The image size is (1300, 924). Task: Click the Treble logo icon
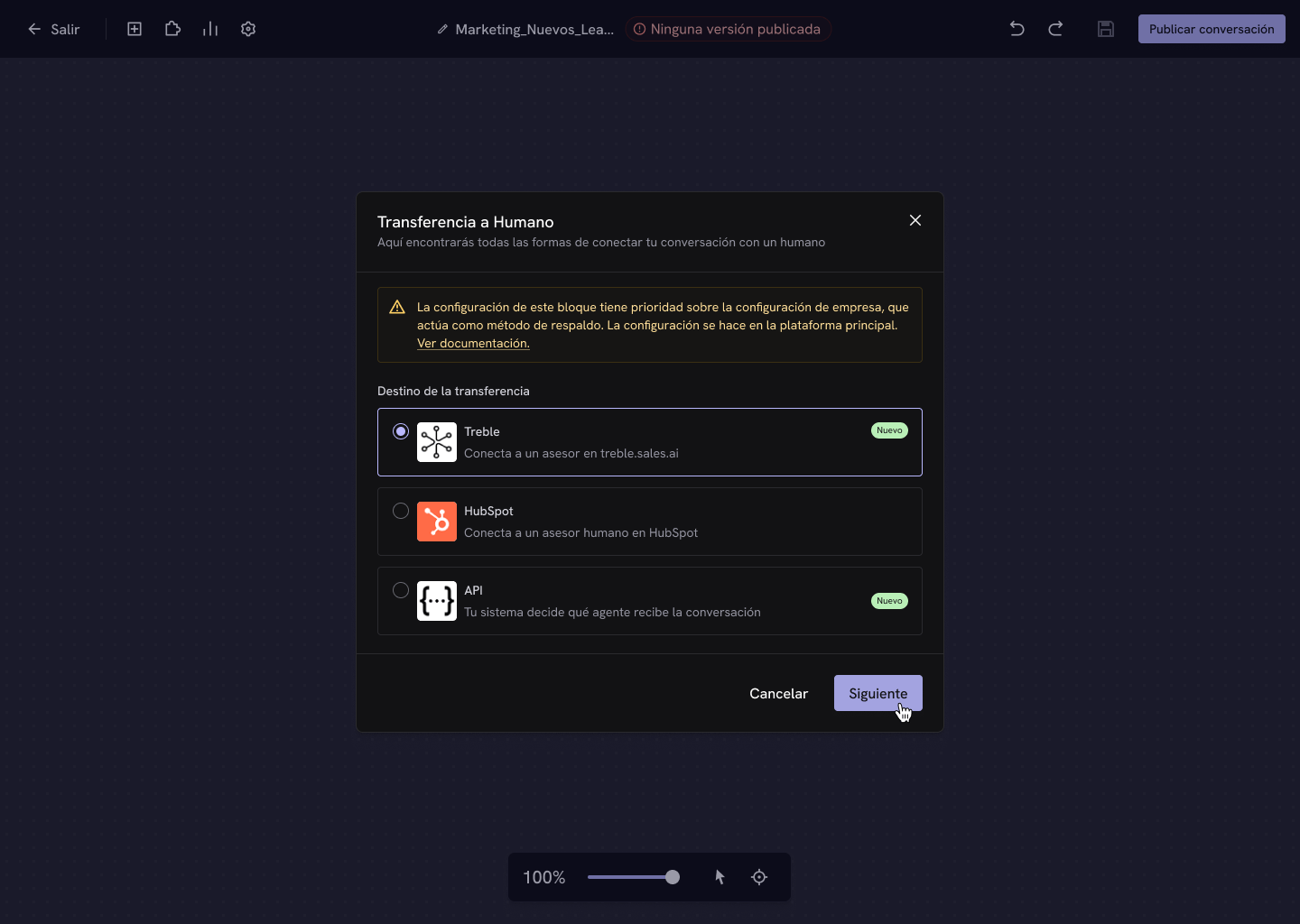pos(437,442)
